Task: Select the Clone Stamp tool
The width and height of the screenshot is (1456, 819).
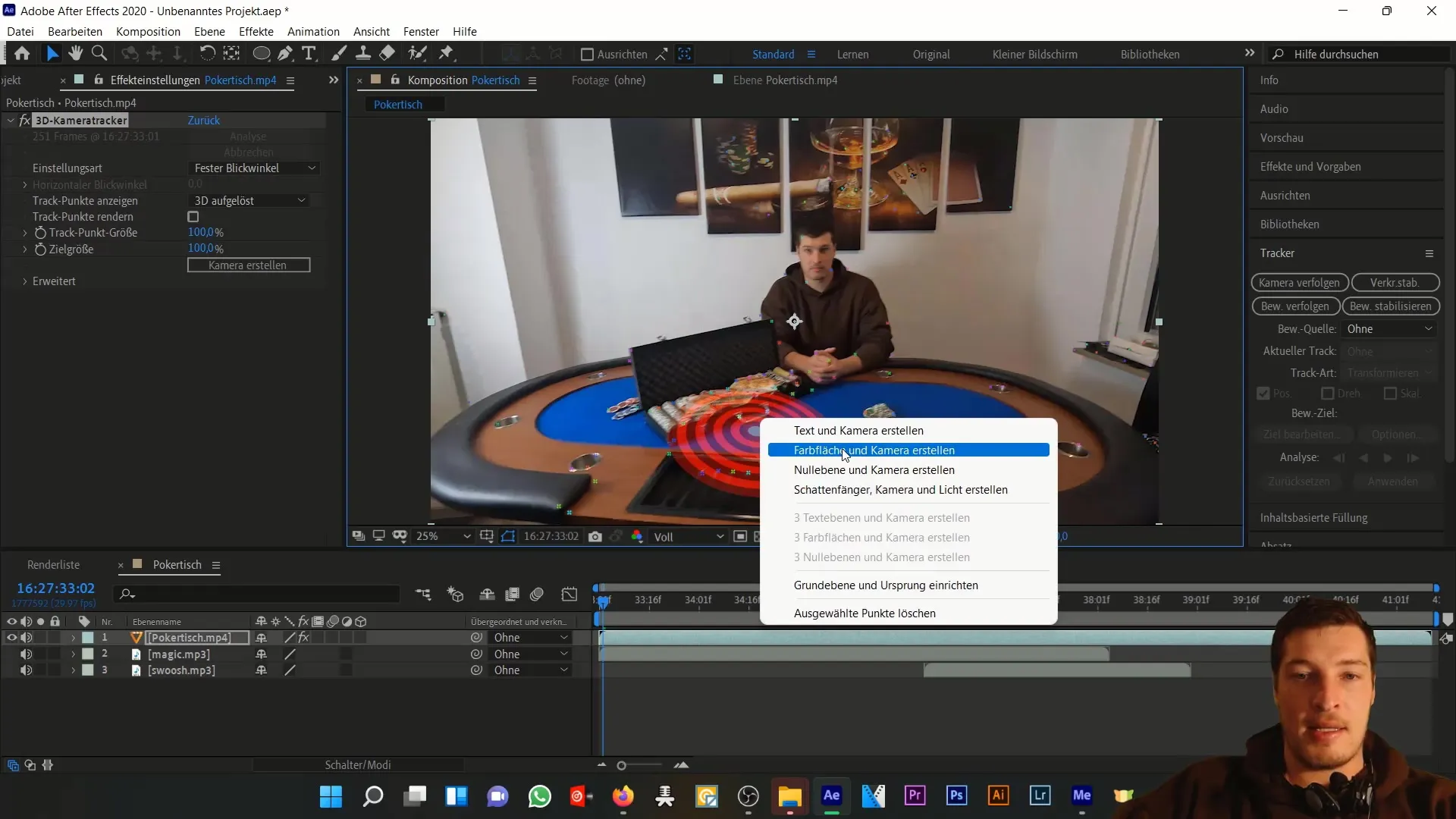Action: tap(363, 53)
